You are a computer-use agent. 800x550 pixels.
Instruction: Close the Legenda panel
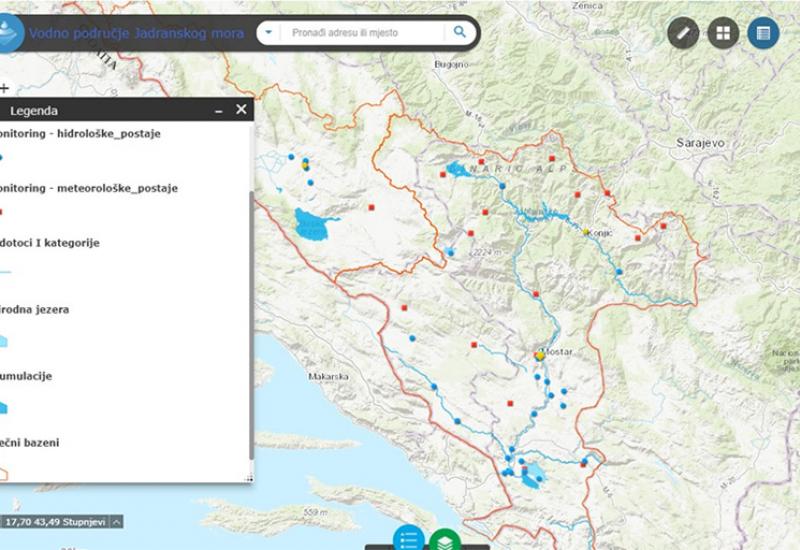(241, 110)
